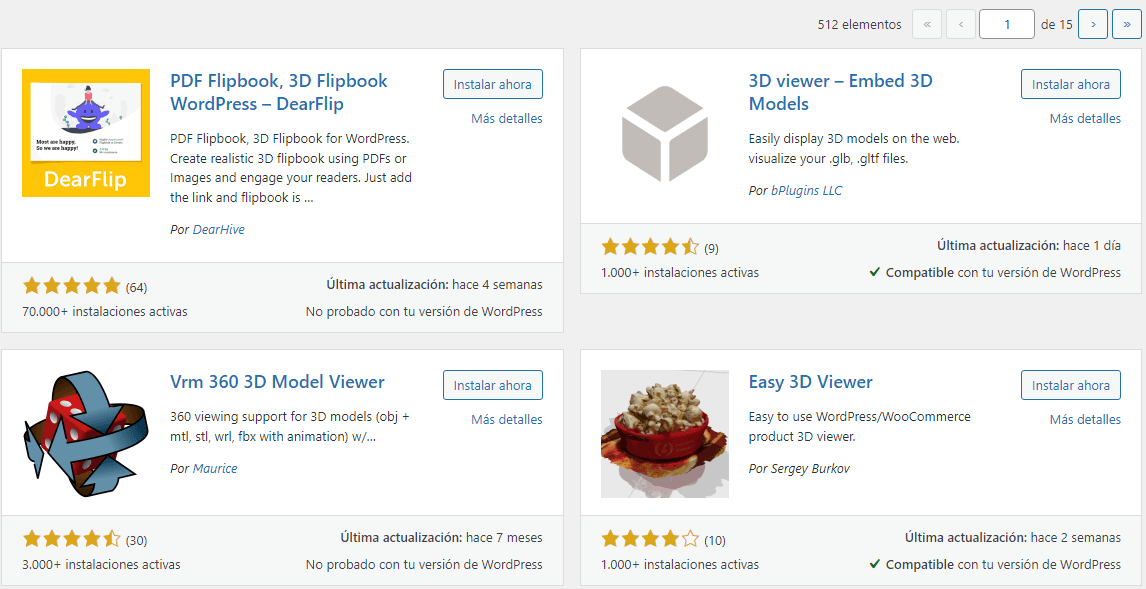The height and width of the screenshot is (589, 1146).
Task: Click the previous page arrow
Action: tap(961, 23)
